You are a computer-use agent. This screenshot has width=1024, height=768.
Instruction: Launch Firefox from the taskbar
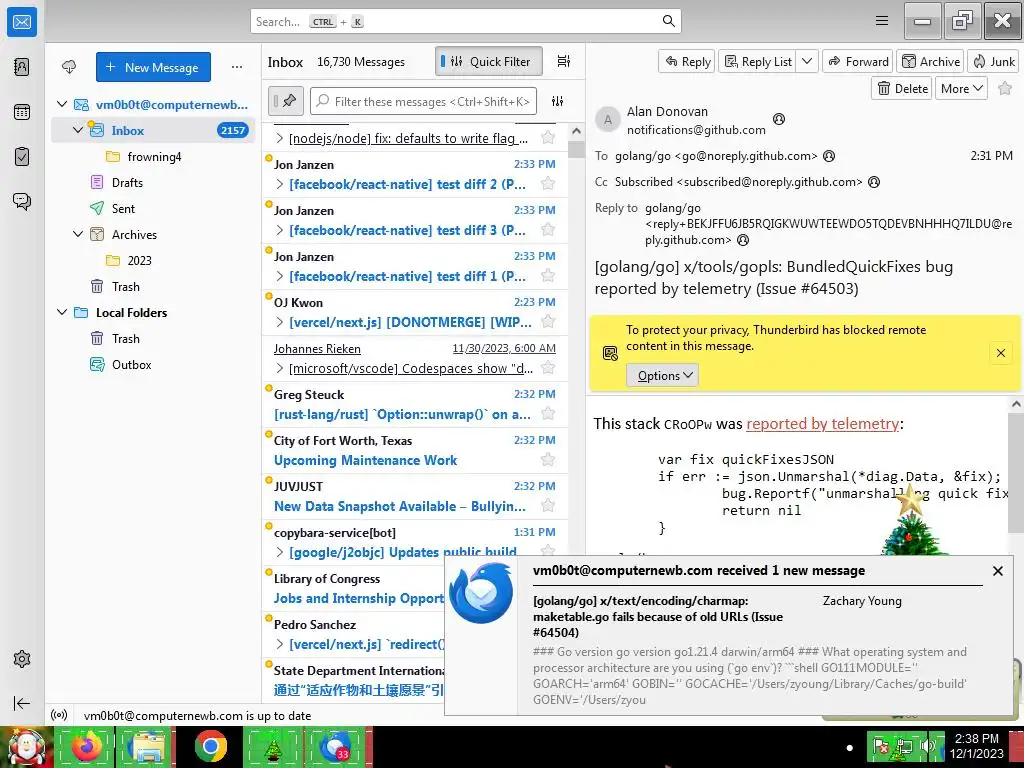pyautogui.click(x=87, y=746)
